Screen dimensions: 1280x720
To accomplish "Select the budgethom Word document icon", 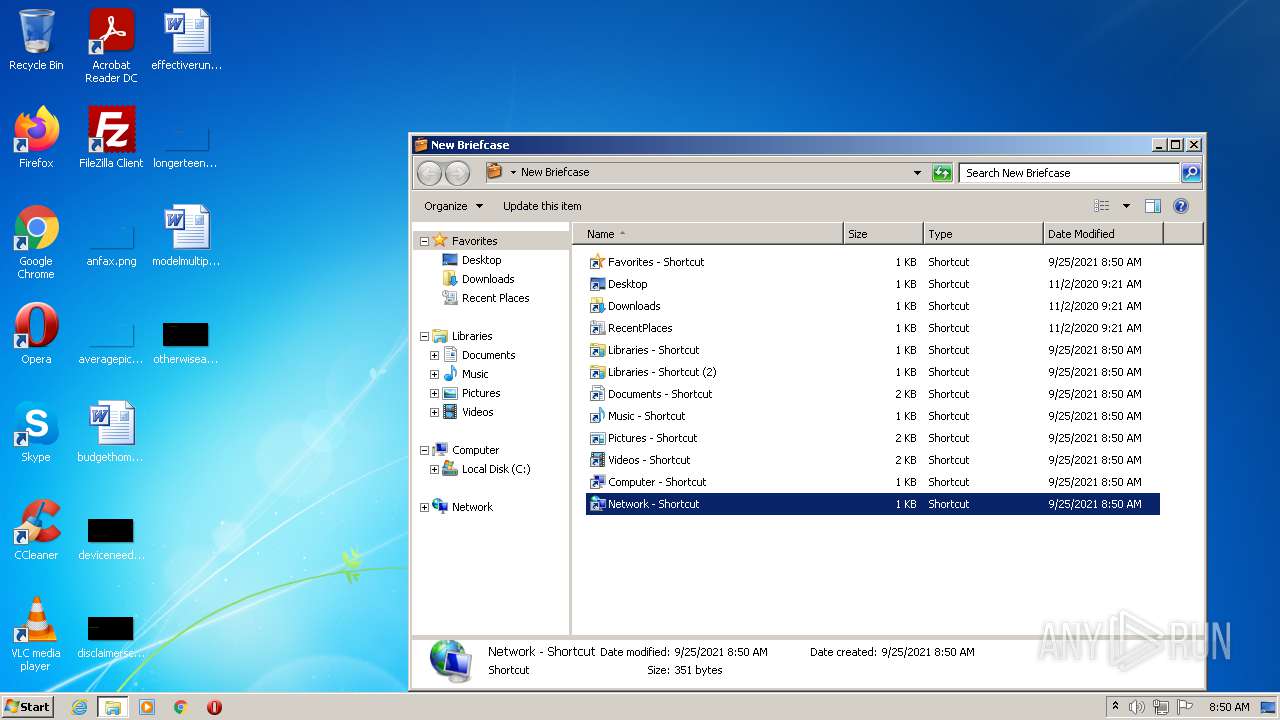I will click(110, 432).
